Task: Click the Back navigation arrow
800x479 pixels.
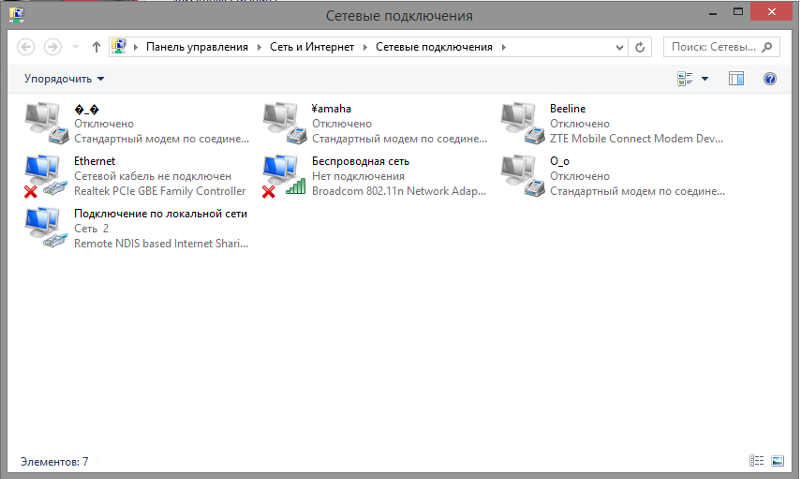Action: (26, 47)
